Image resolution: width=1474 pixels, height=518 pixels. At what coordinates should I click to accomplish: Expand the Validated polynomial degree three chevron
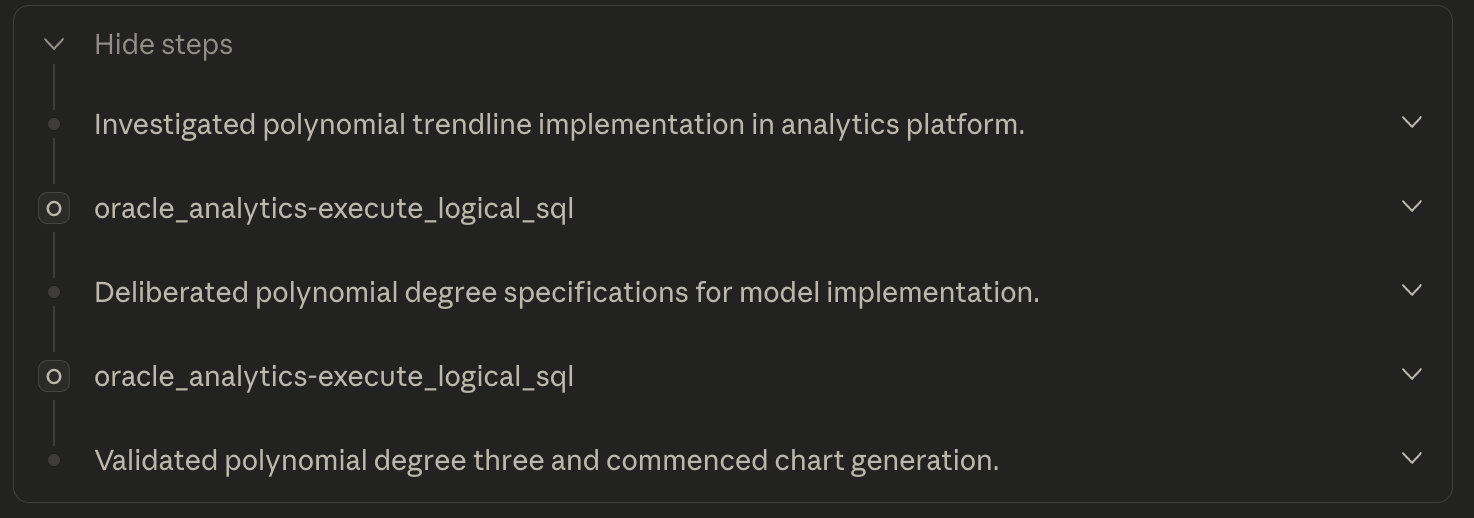pos(1411,458)
